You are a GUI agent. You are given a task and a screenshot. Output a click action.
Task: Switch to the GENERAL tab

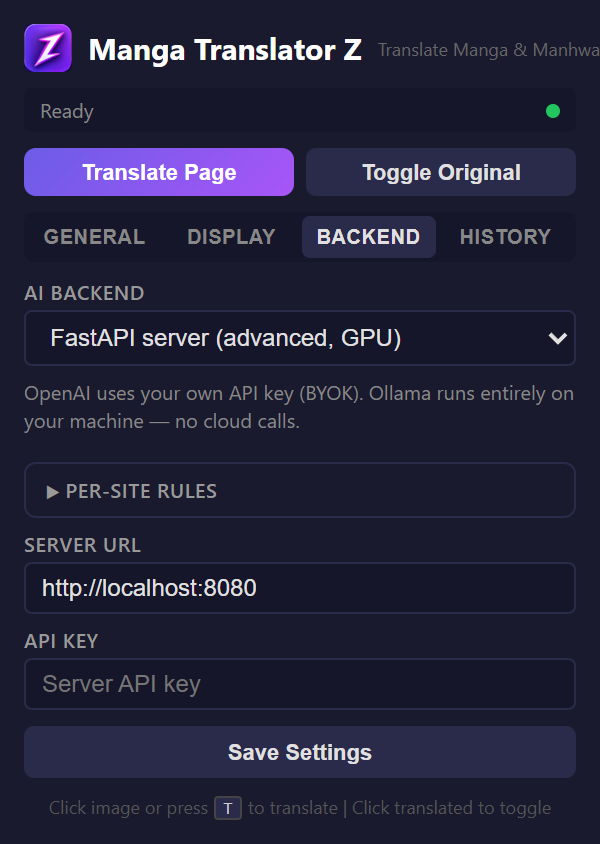point(94,237)
